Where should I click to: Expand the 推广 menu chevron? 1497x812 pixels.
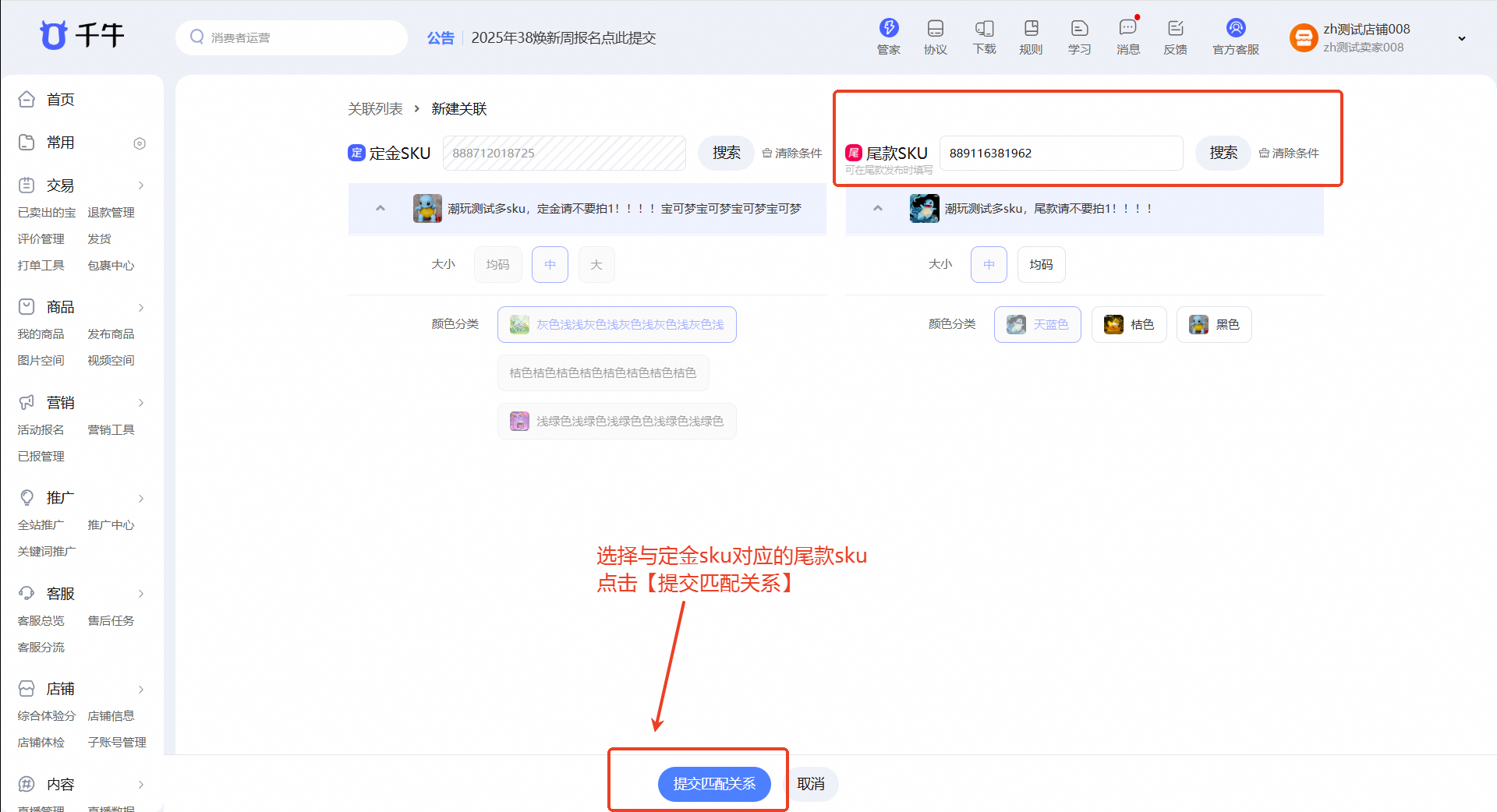pyautogui.click(x=141, y=498)
